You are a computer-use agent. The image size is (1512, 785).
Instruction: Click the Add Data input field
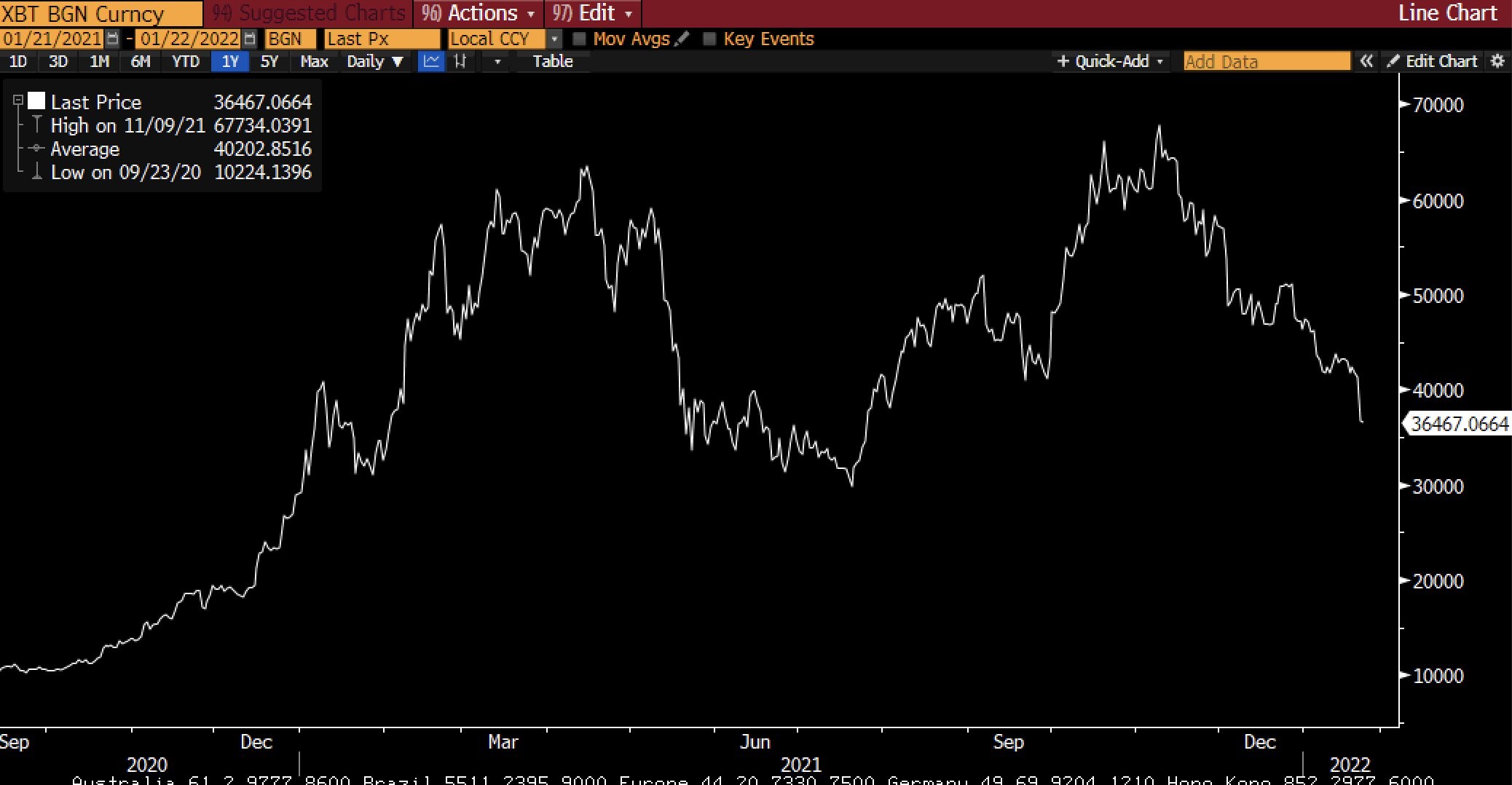1266,61
